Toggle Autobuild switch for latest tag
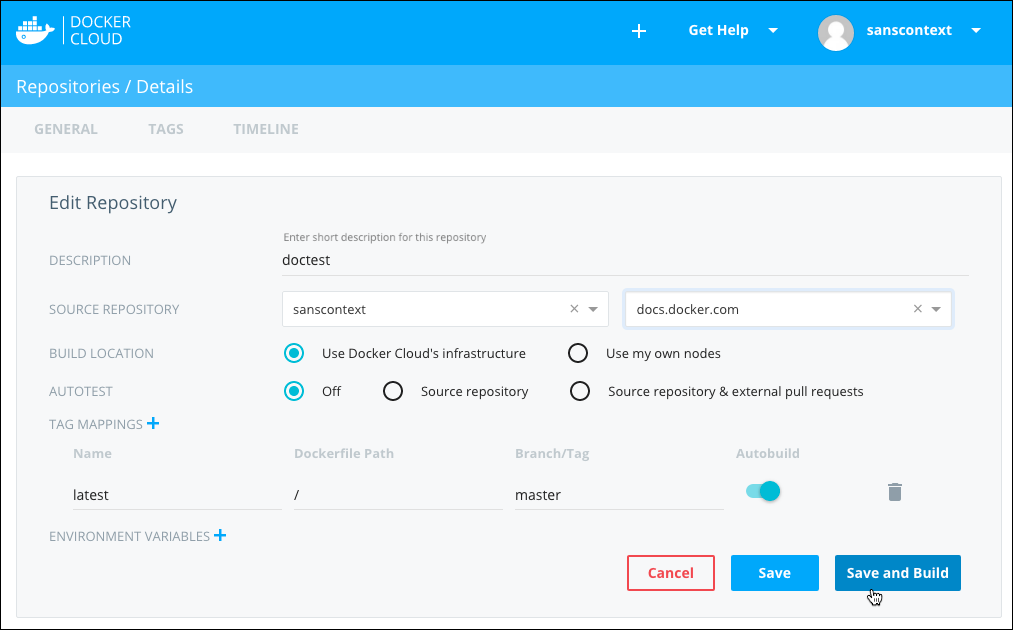1013x630 pixels. click(x=763, y=491)
